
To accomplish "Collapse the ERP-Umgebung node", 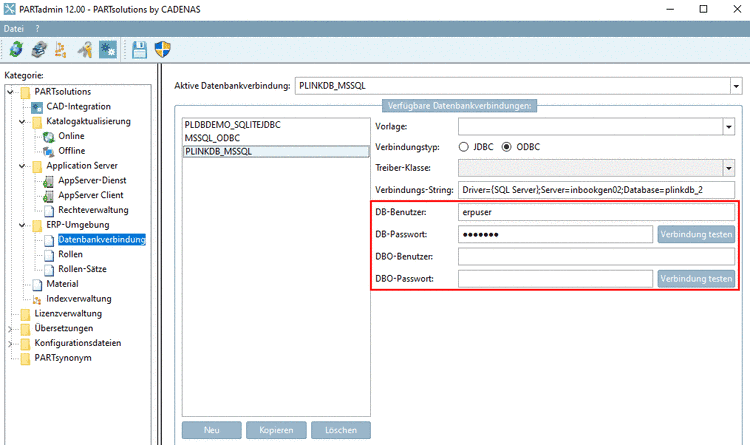I will (22, 225).
